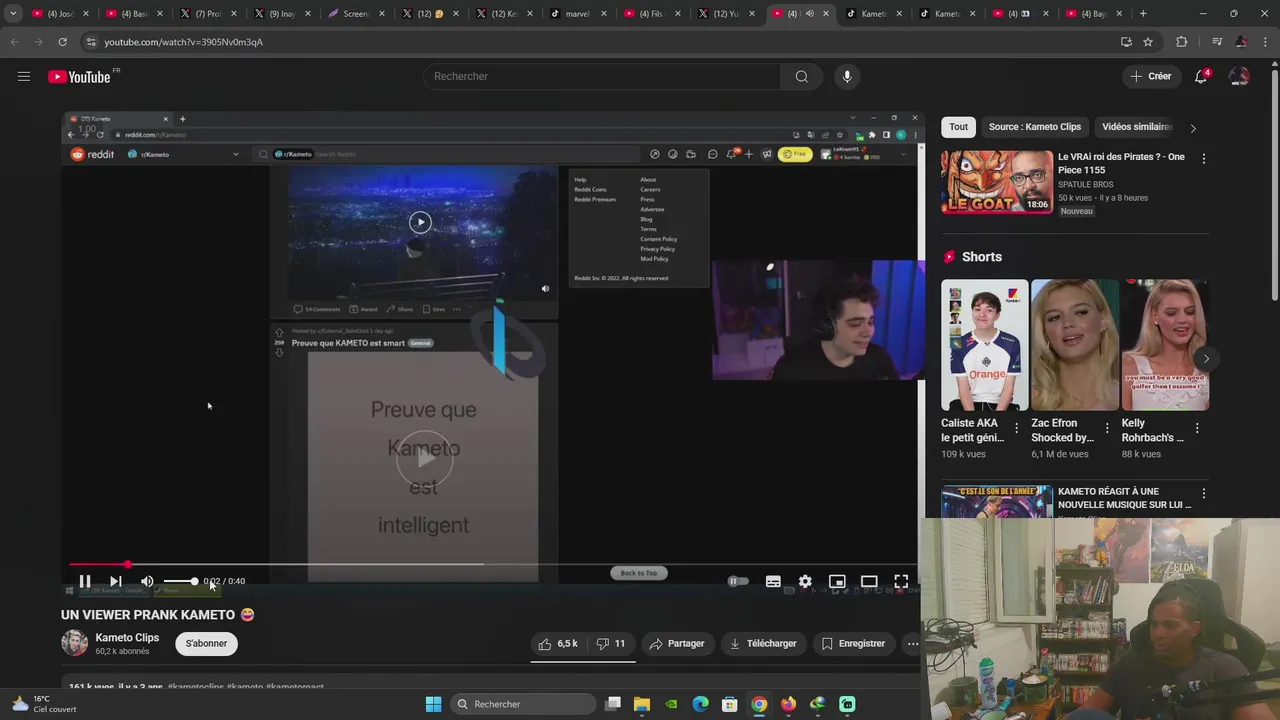This screenshot has width=1280, height=720.
Task: Open Chrome media controls icon
Action: click(1217, 42)
